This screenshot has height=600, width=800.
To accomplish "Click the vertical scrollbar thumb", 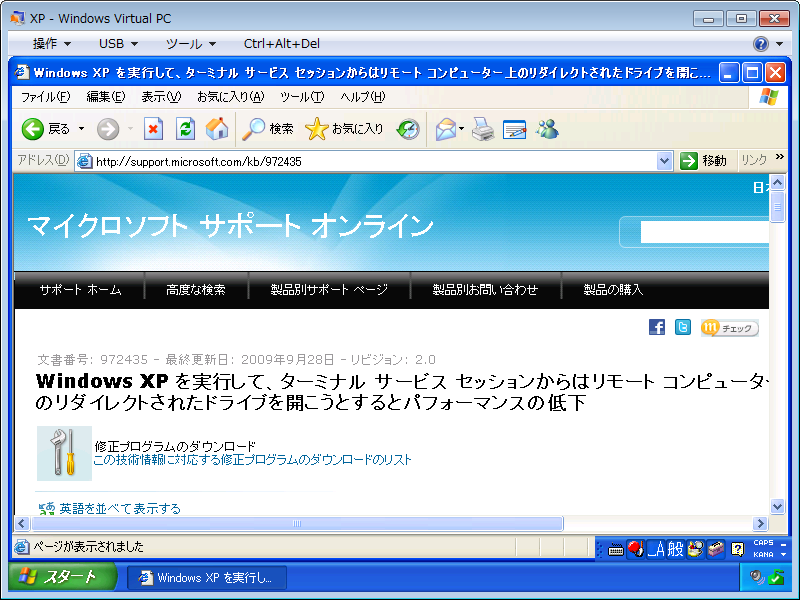I will (777, 207).
